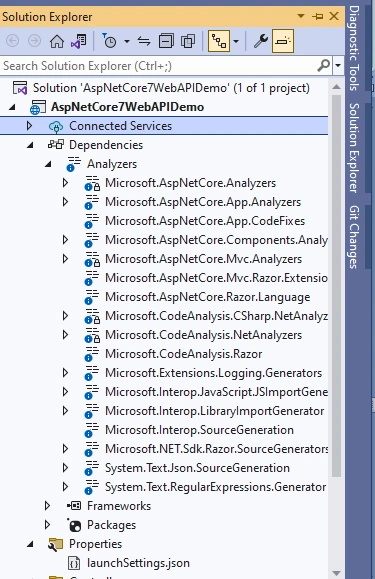This screenshot has height=579, width=375.
Task: Open the search options dropdown
Action: point(338,66)
